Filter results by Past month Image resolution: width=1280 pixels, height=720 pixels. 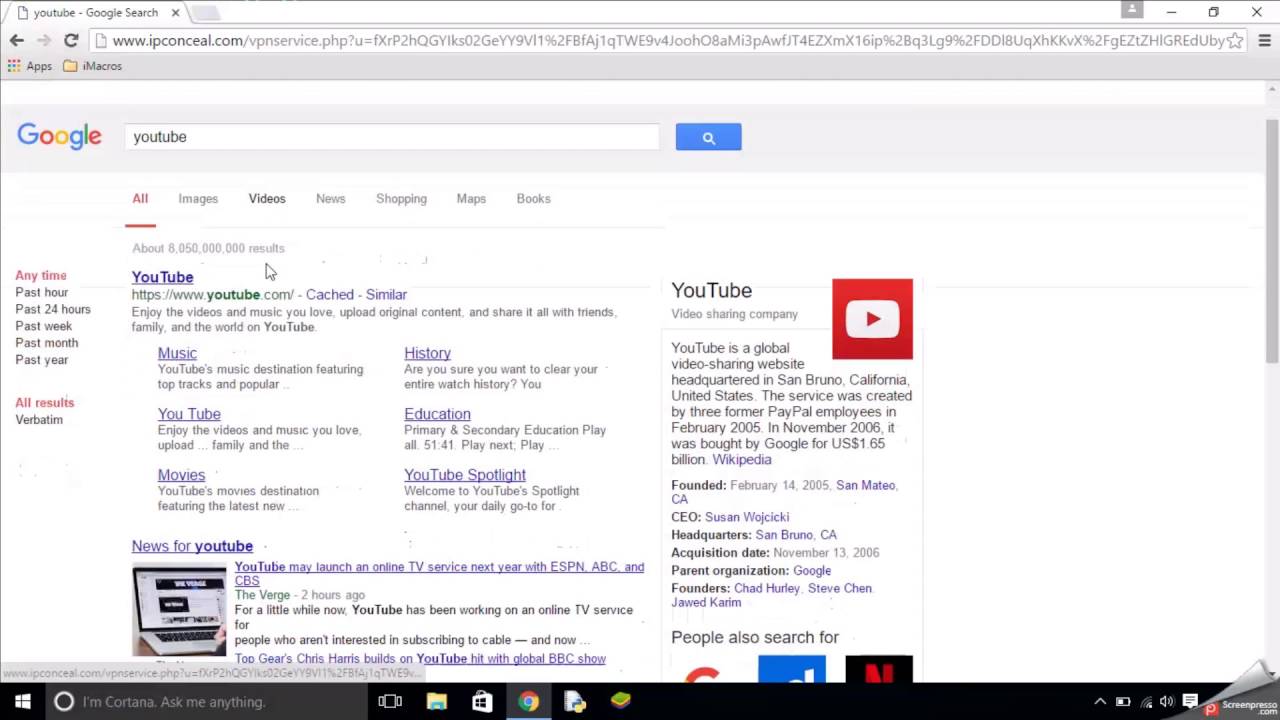point(47,343)
